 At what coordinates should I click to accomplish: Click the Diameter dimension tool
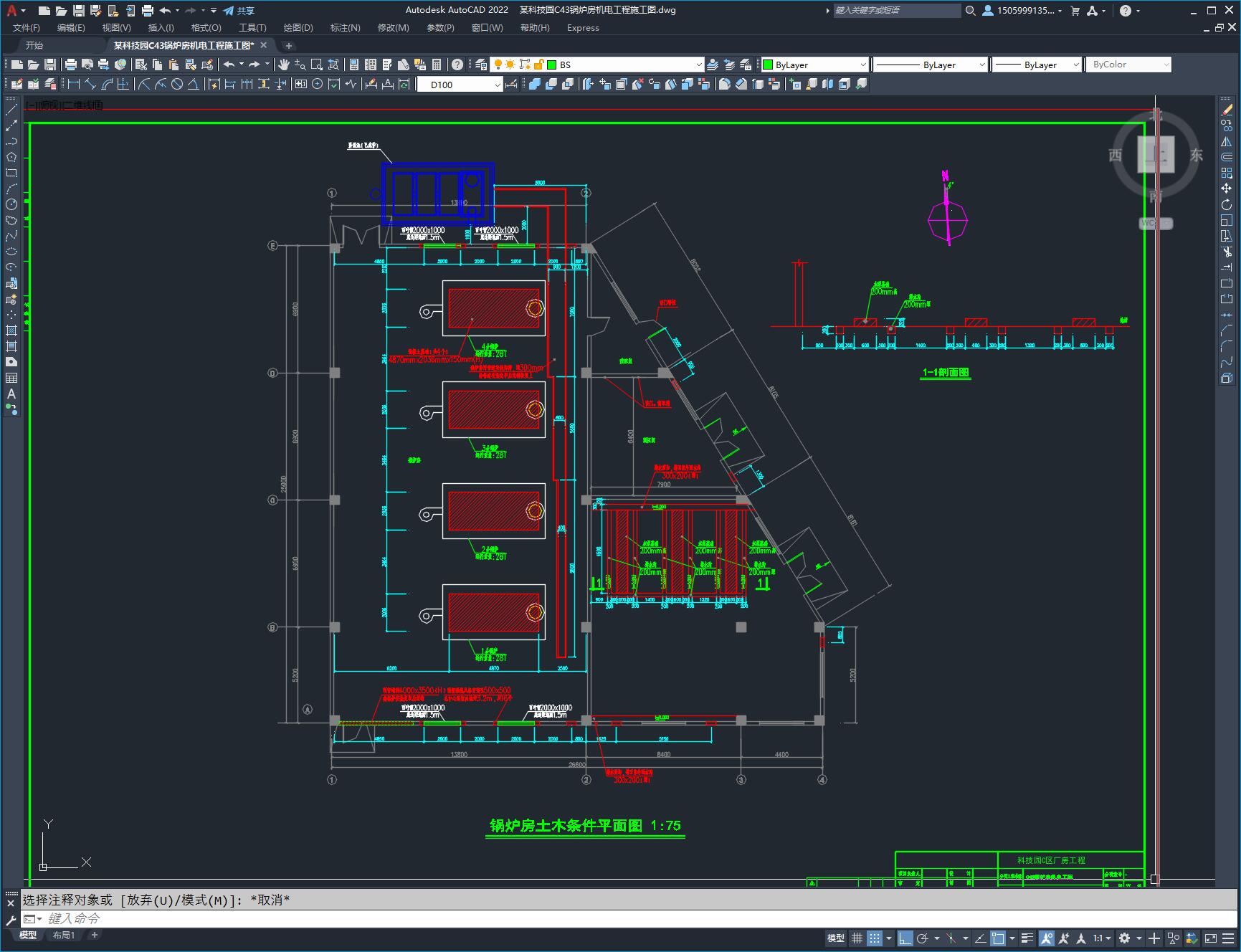point(177,84)
